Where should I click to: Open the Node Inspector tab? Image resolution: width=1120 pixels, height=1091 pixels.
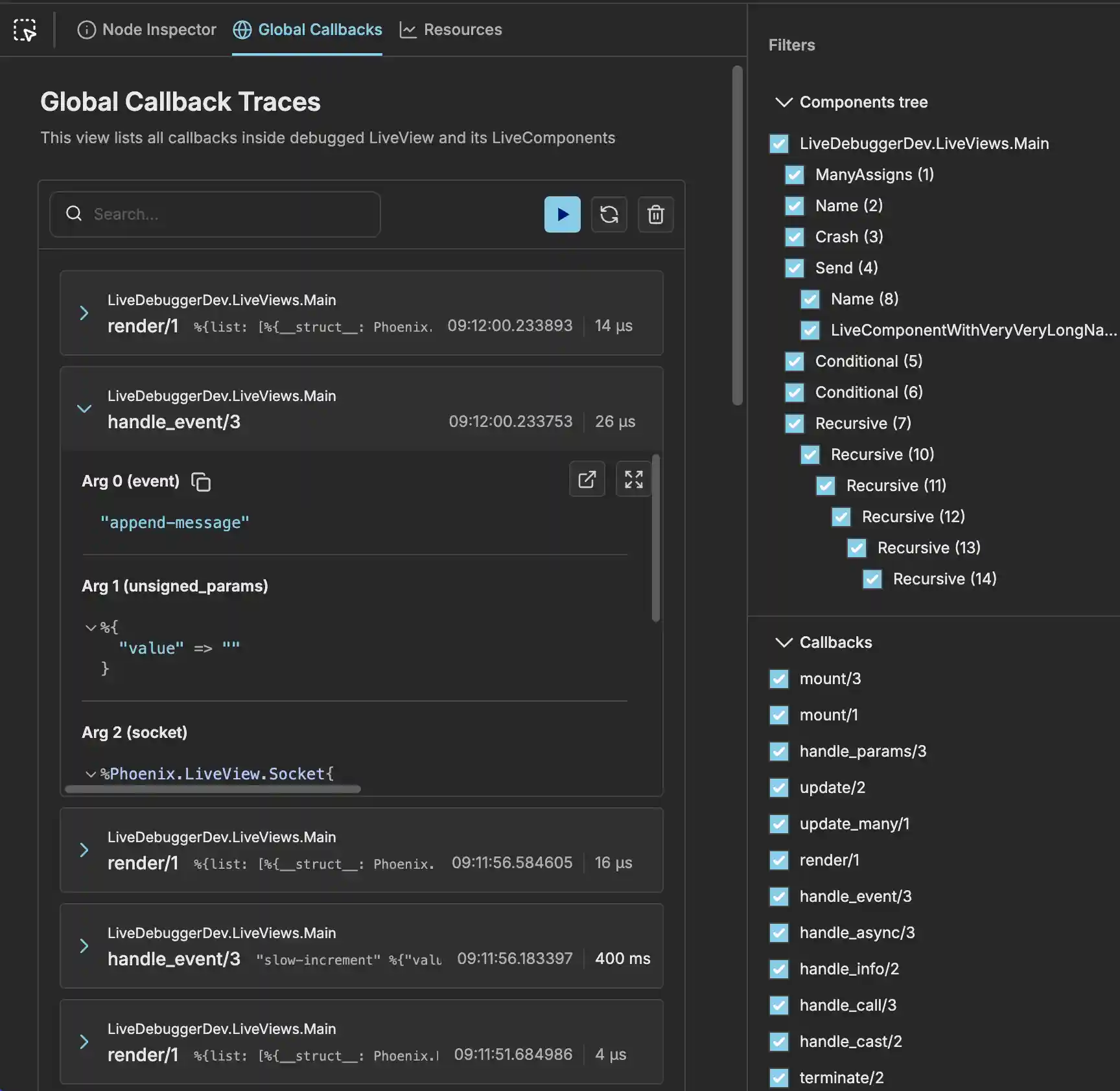coord(146,30)
